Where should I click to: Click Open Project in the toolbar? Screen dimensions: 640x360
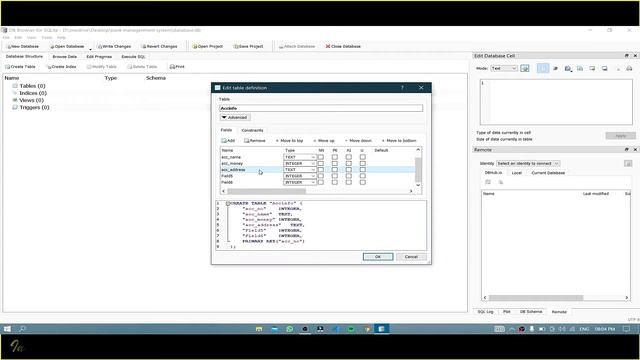point(207,47)
